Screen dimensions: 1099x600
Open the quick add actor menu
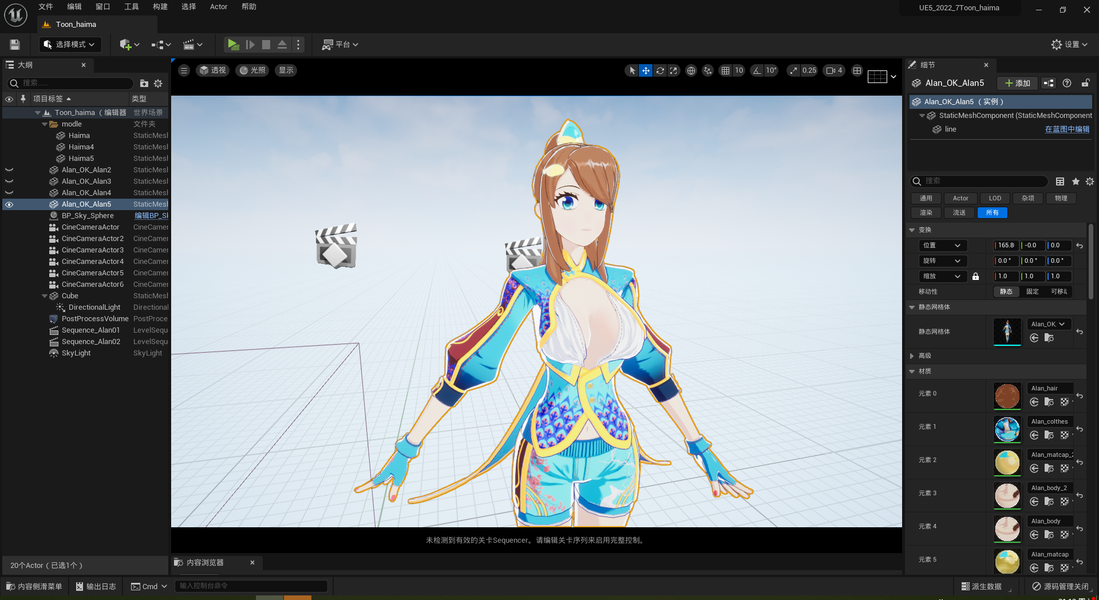[x=130, y=44]
